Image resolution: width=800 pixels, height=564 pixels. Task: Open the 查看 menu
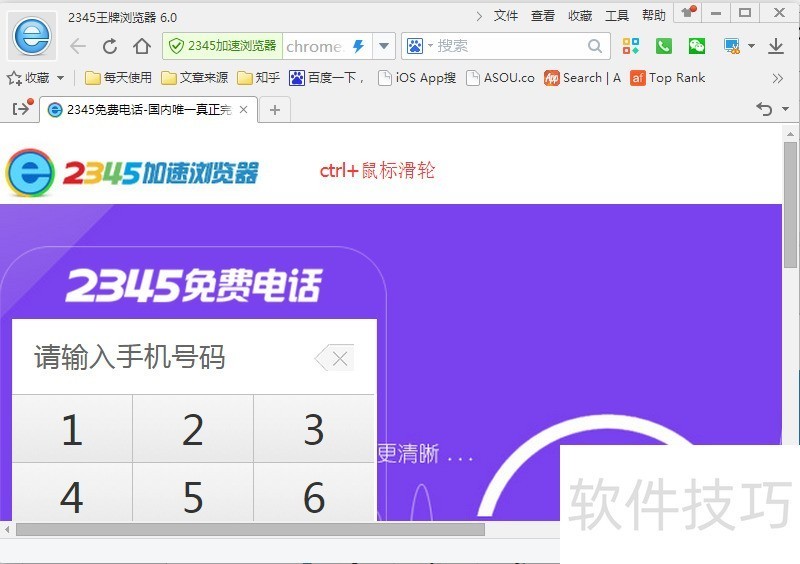pos(543,16)
